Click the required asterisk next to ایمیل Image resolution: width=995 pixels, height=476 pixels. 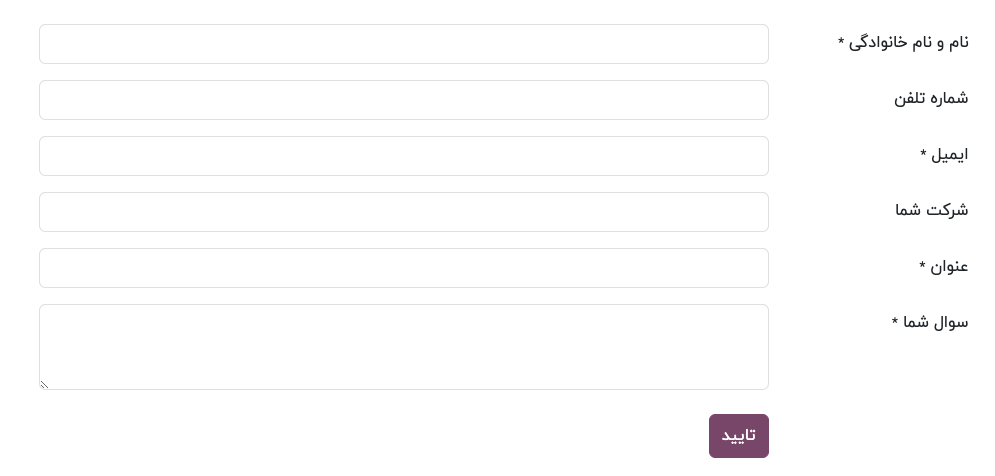923,154
